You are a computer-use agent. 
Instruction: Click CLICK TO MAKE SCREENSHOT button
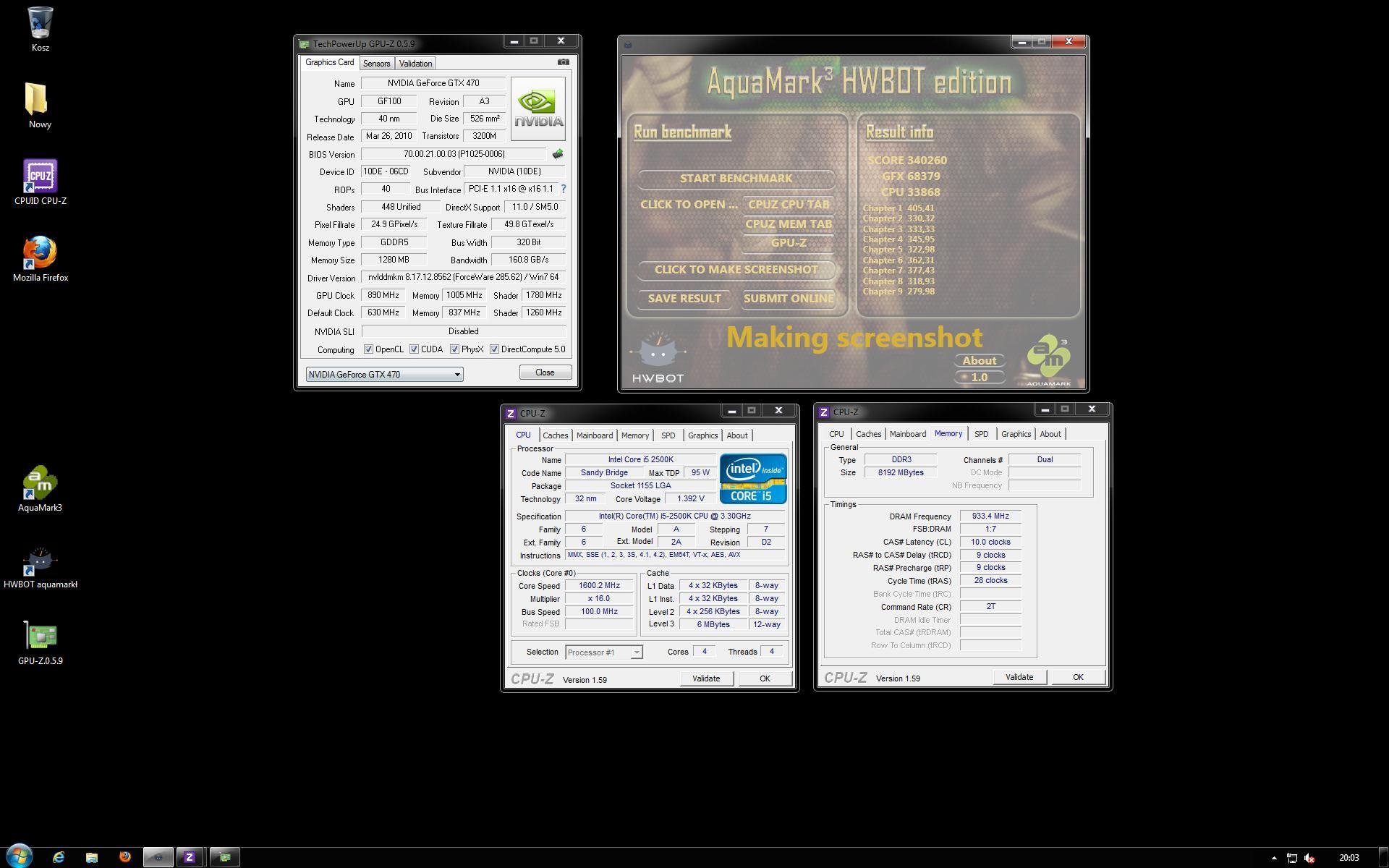tap(736, 270)
